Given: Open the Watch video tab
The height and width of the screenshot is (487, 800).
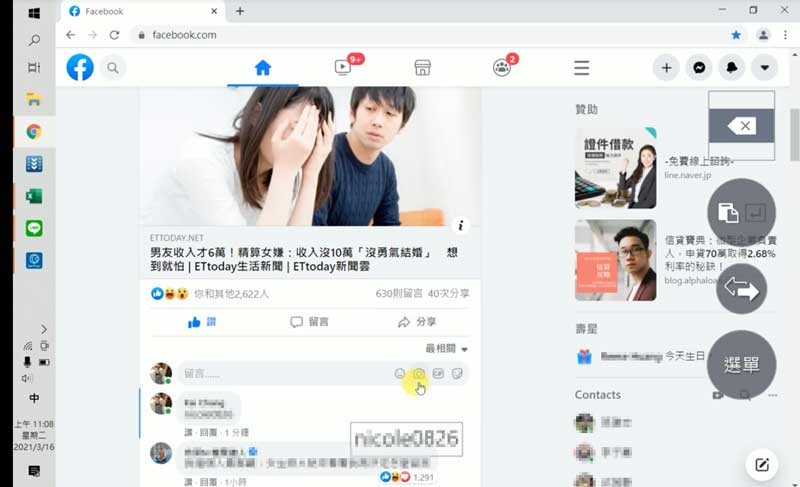Looking at the screenshot, I should pyautogui.click(x=343, y=68).
